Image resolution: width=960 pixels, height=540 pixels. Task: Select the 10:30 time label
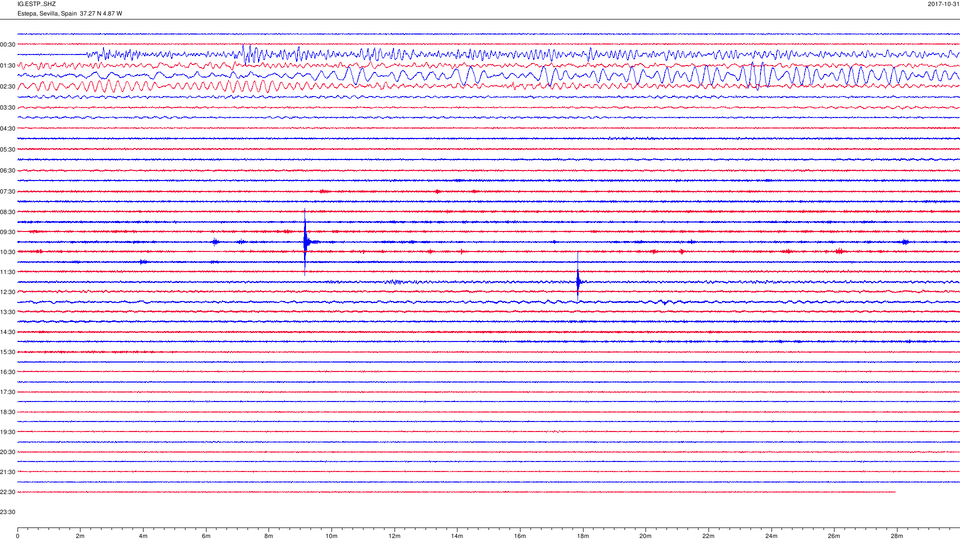coord(8,252)
